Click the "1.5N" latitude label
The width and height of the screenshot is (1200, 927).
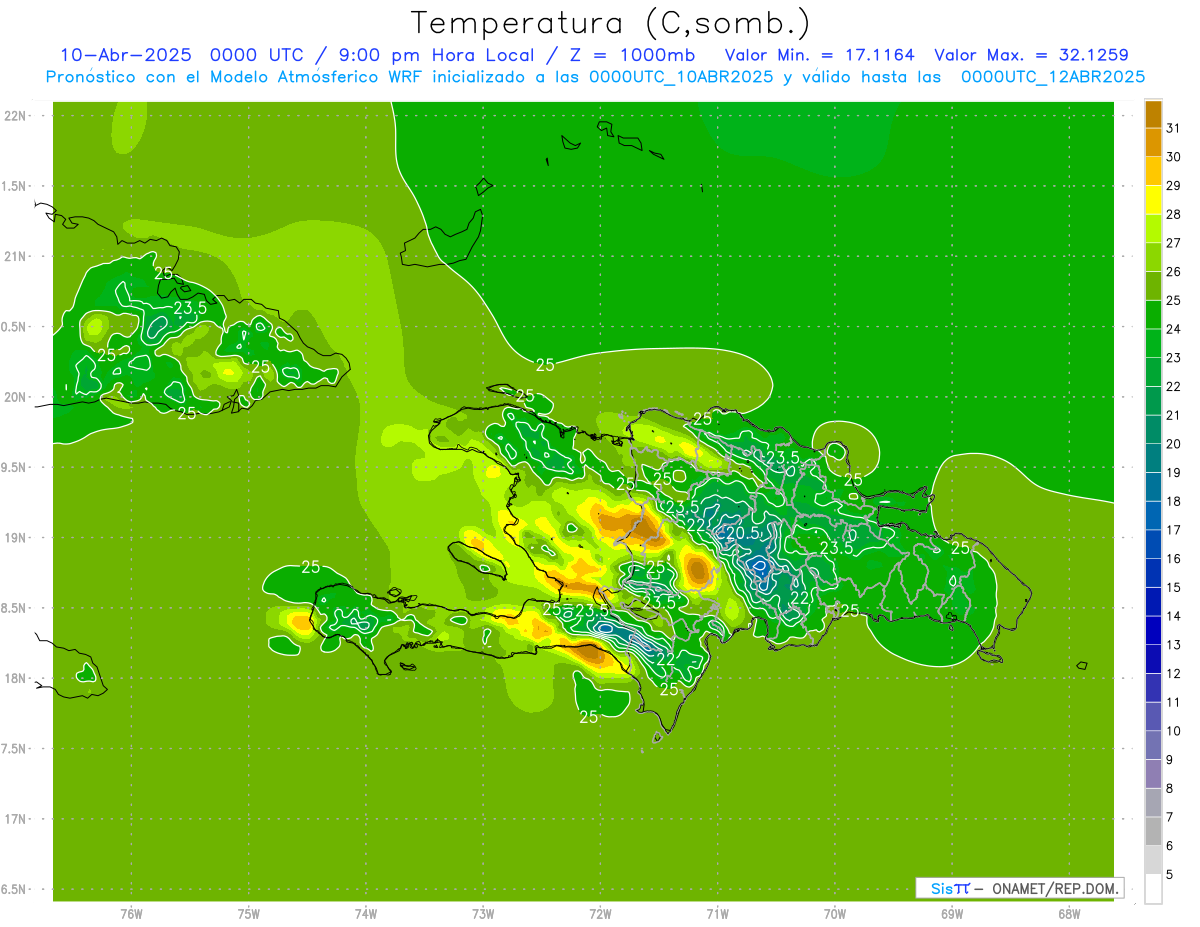point(15,187)
